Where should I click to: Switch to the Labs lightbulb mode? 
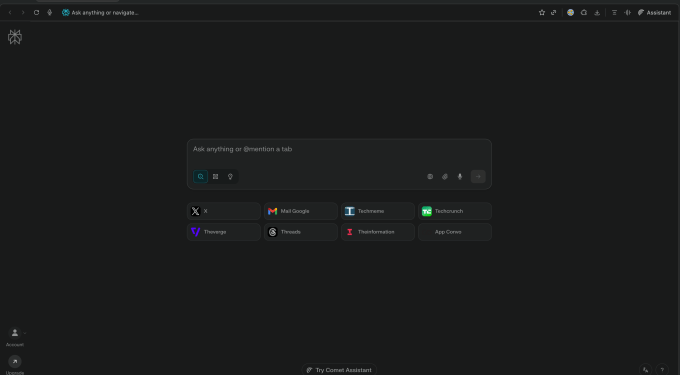pyautogui.click(x=230, y=176)
